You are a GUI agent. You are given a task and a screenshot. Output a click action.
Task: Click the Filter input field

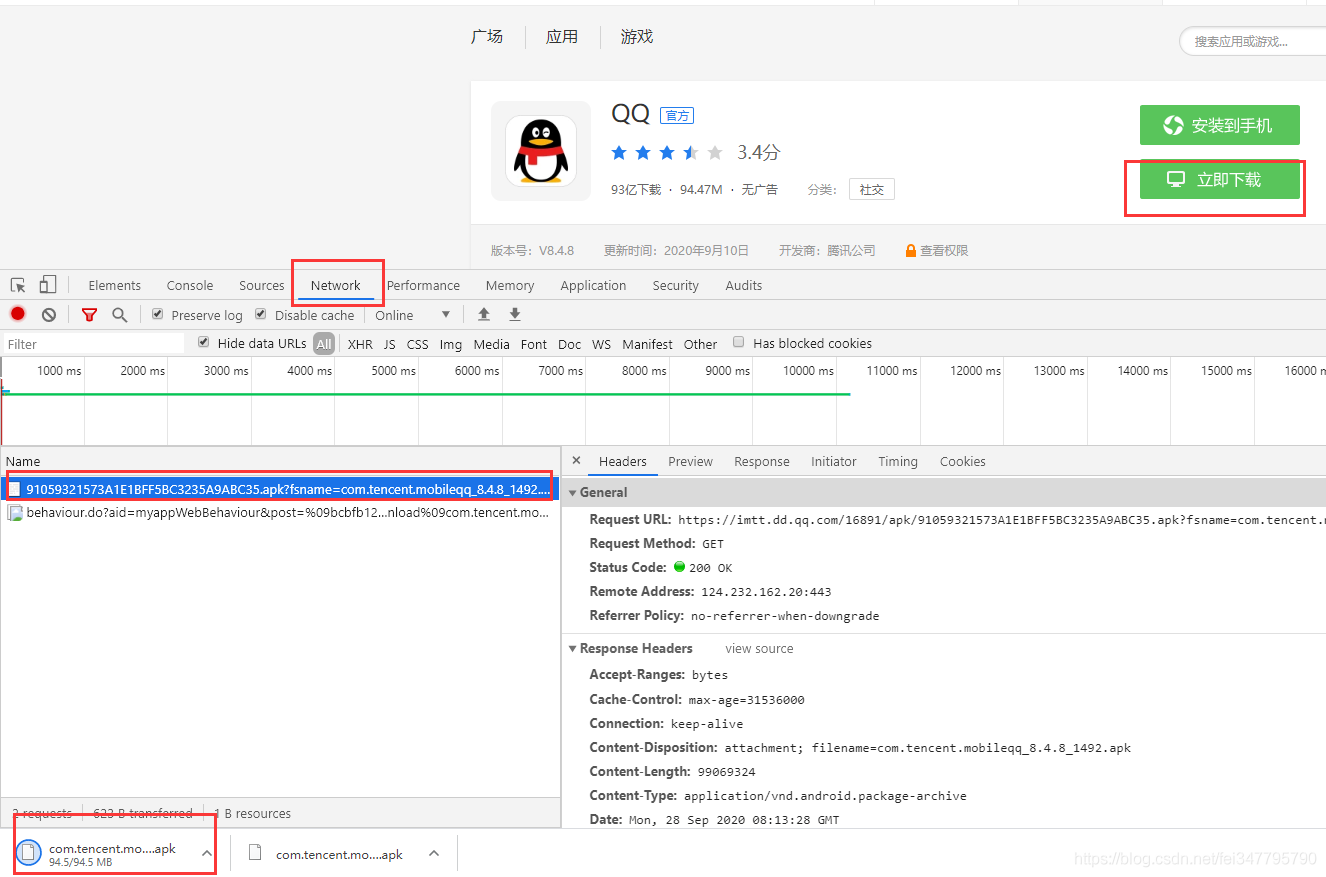(93, 344)
